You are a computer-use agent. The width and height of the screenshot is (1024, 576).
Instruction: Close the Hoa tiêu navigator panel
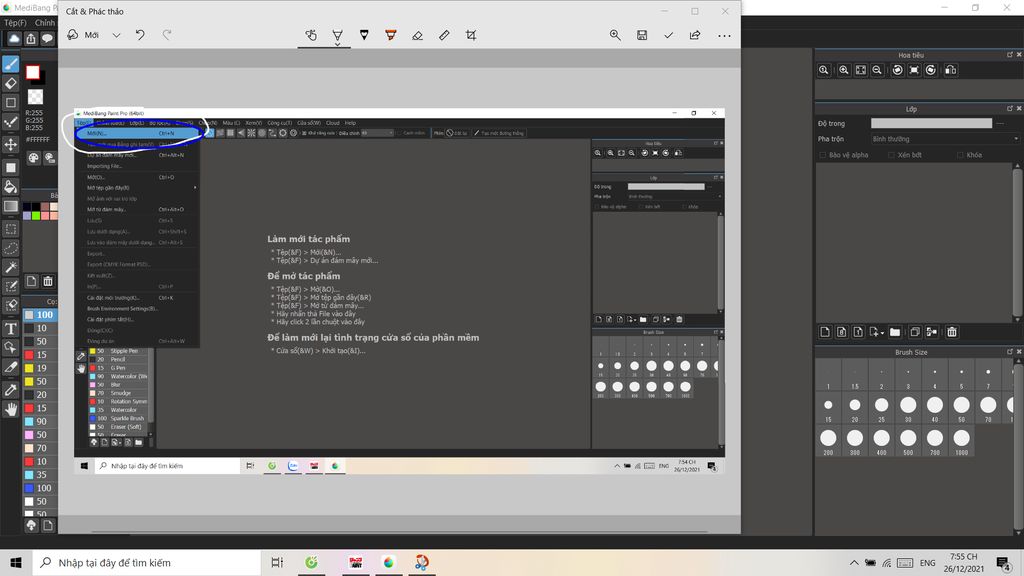1018,55
